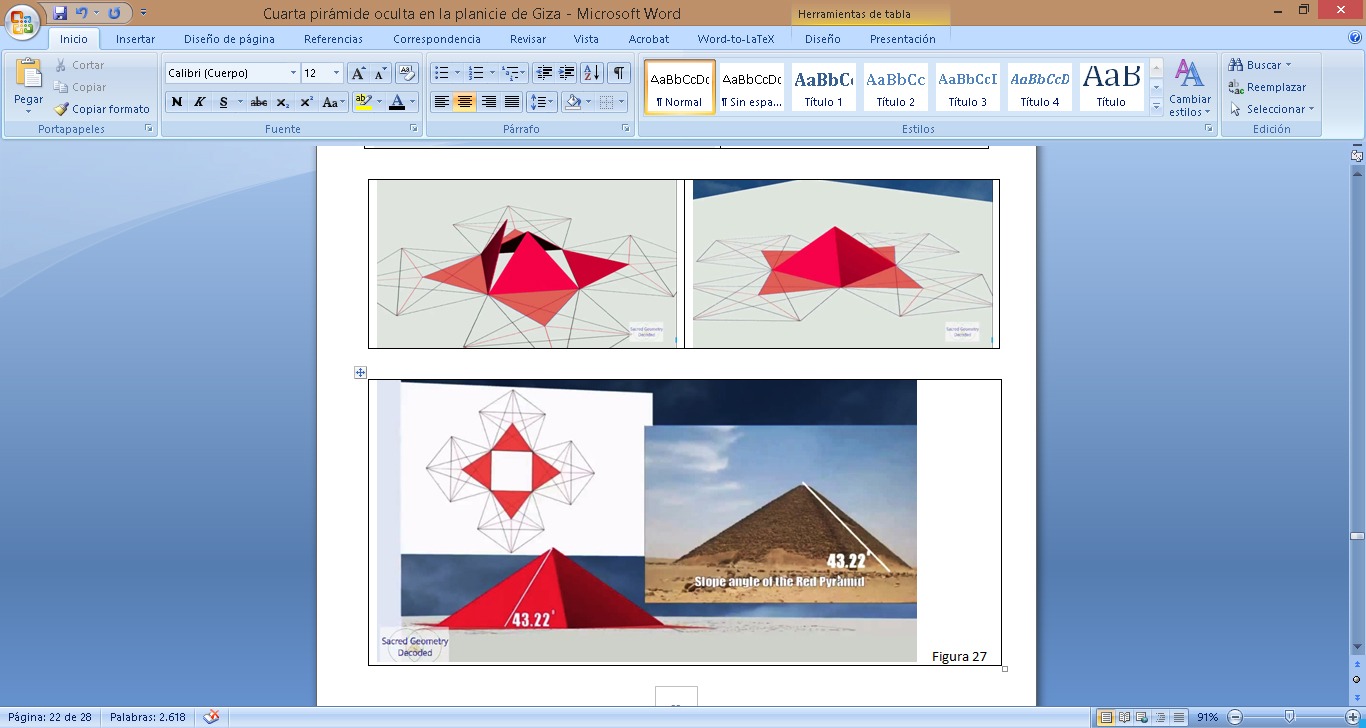Open the font color dropdown arrow
Viewport: 1366px width, 728px height.
(414, 102)
